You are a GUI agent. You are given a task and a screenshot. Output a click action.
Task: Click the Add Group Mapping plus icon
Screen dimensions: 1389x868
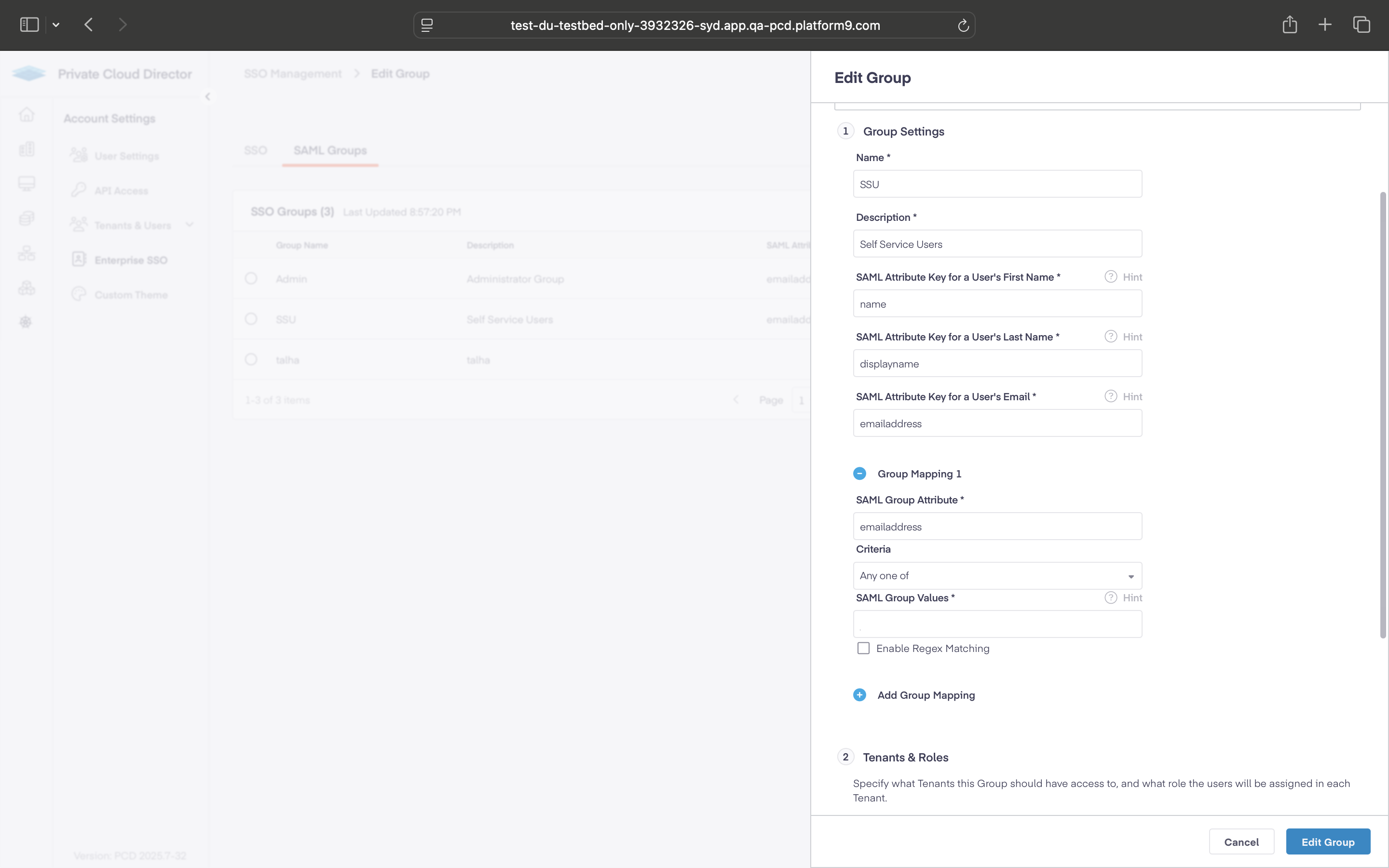[859, 694]
